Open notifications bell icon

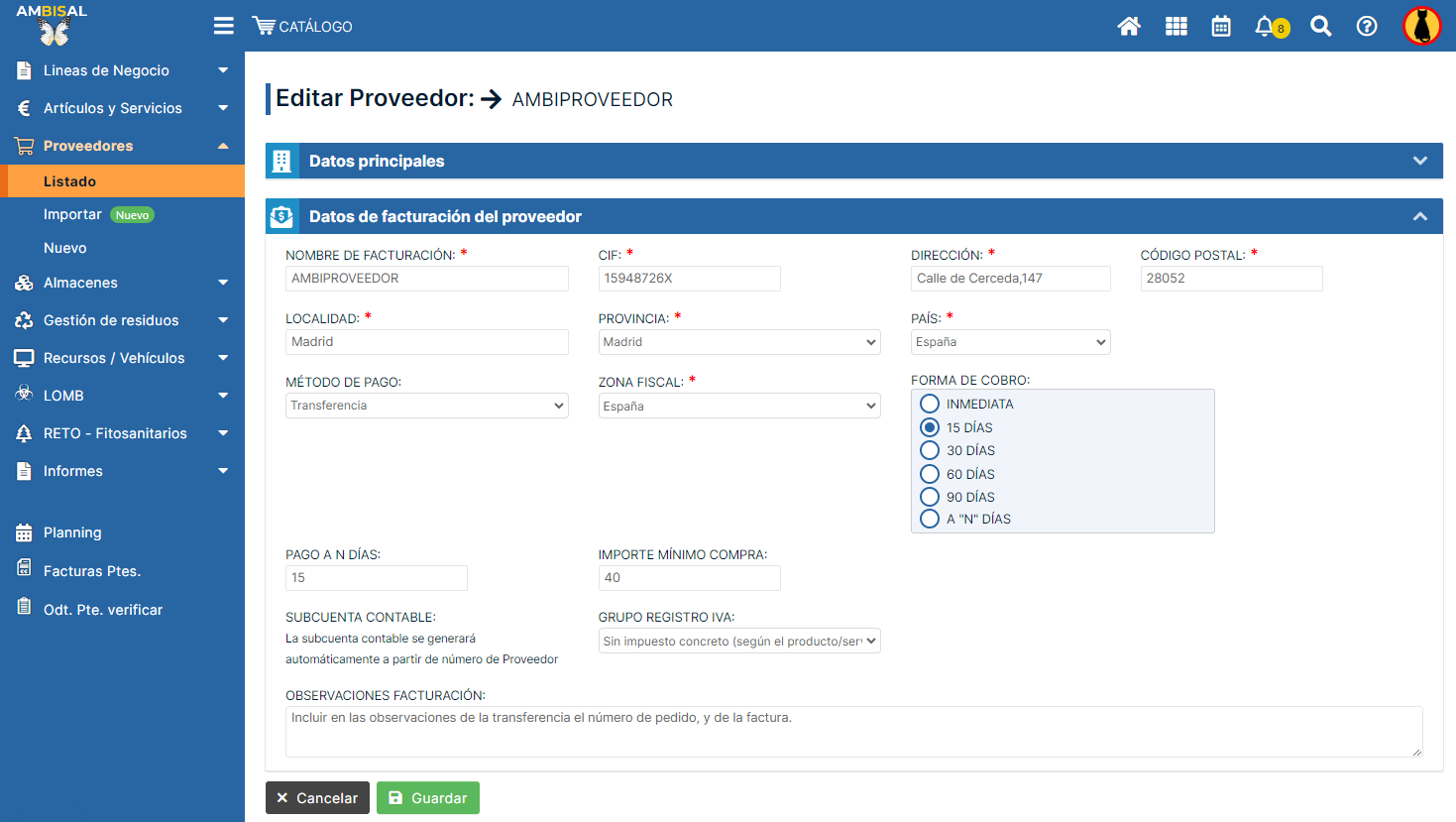[x=1266, y=27]
